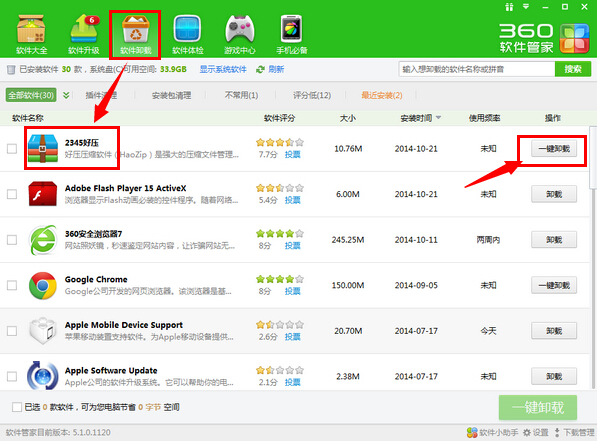This screenshot has height=441, width=597.
Task: Click 投票 vote link for Adobe Flash Player
Action: tap(292, 200)
